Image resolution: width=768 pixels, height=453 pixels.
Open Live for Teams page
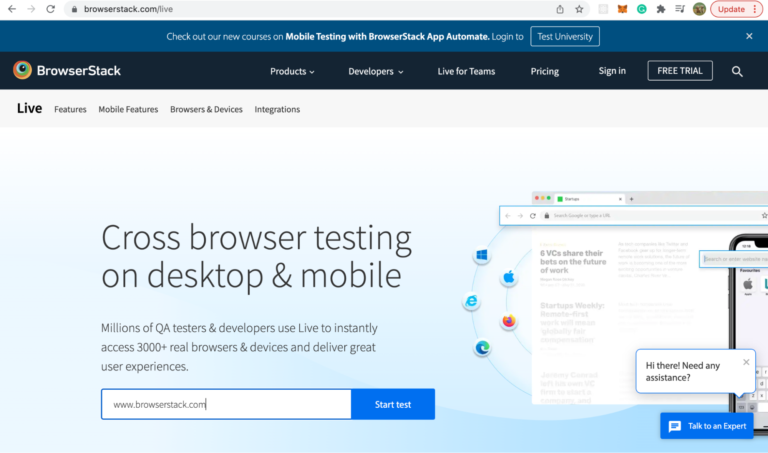coord(466,72)
